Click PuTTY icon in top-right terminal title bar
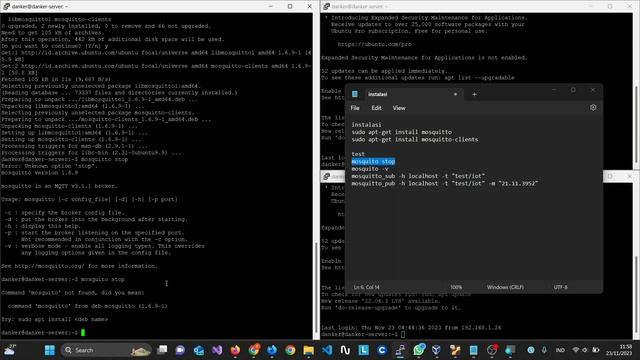Viewport: 640px width, 360px height. click(327, 7)
